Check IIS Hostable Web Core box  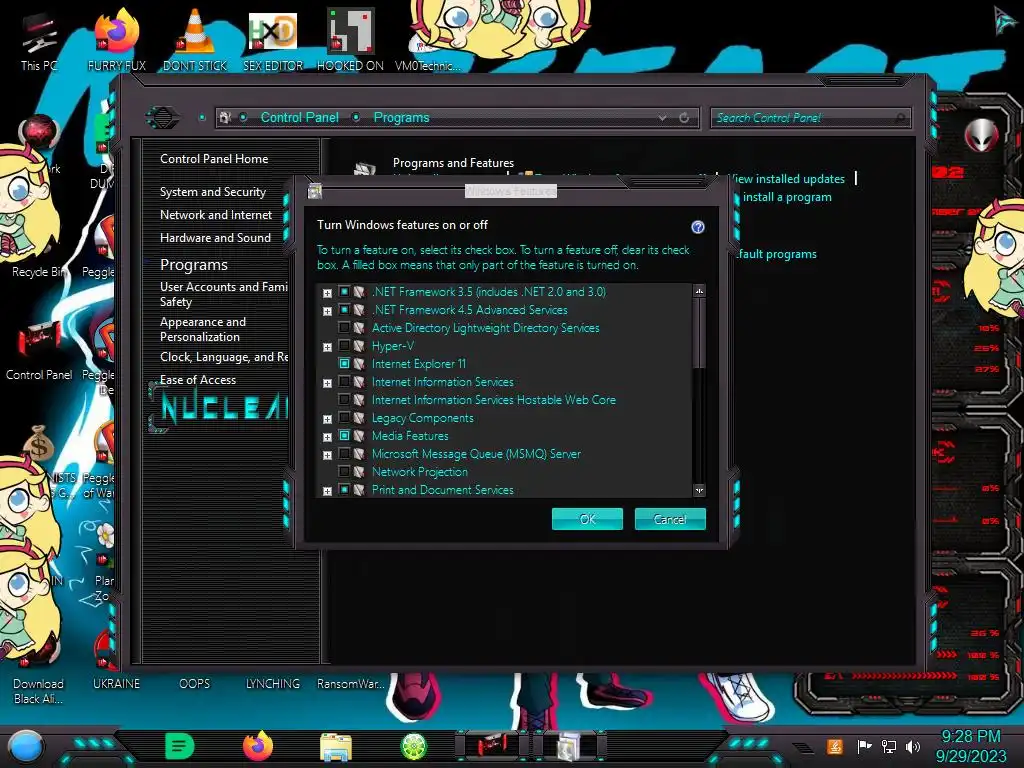344,399
